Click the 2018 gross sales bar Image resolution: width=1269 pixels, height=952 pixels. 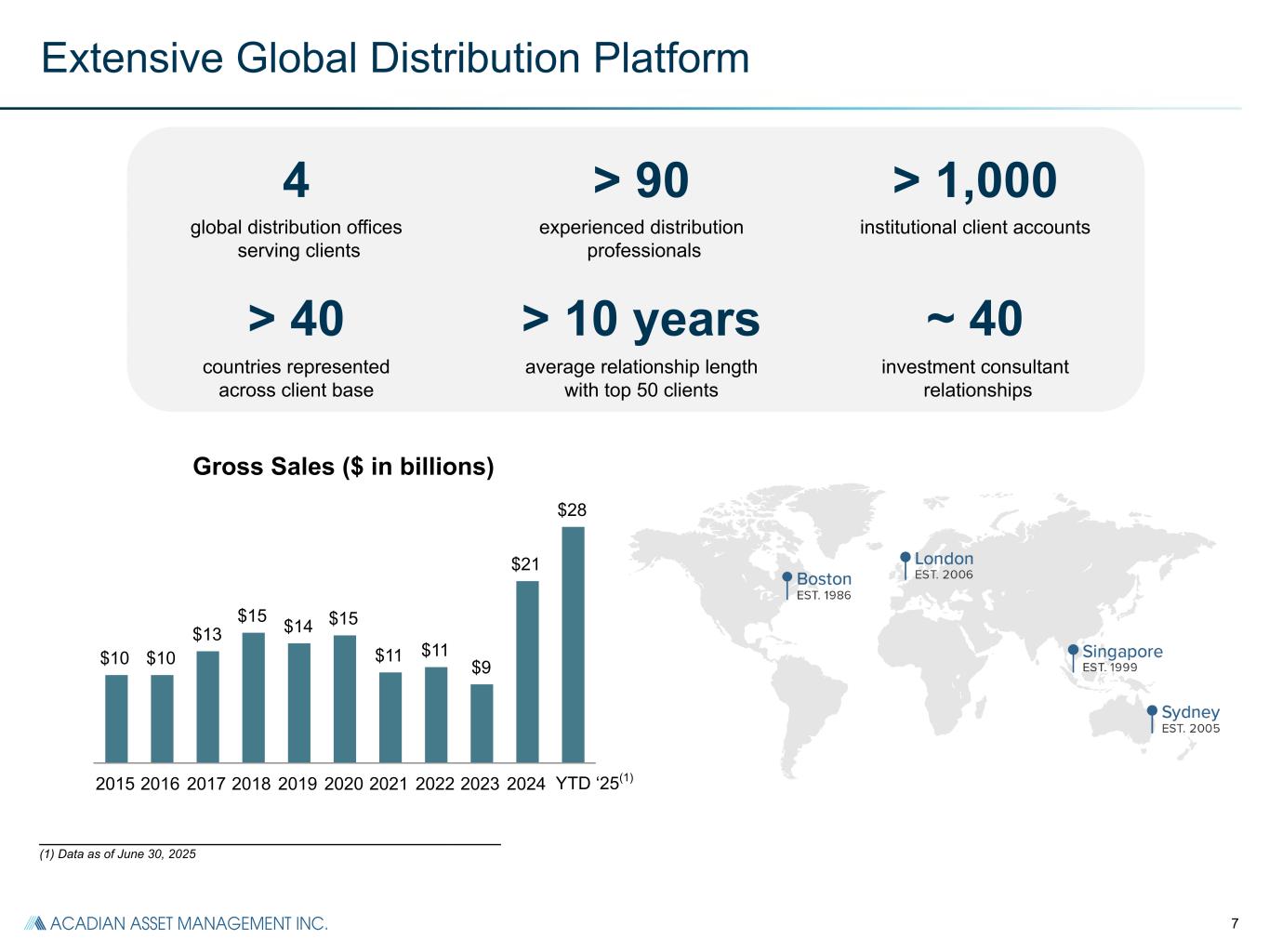(253, 697)
